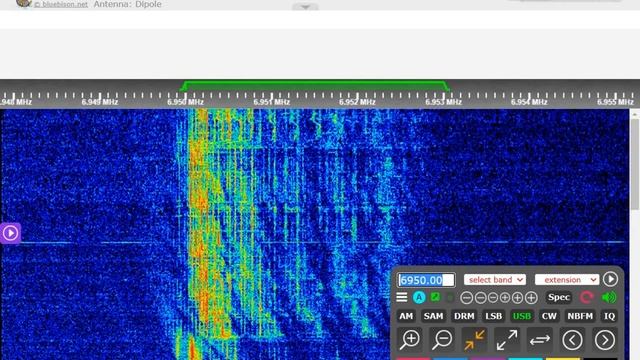Click the circled play button beside extension
This screenshot has width=640, height=360.
tap(610, 279)
